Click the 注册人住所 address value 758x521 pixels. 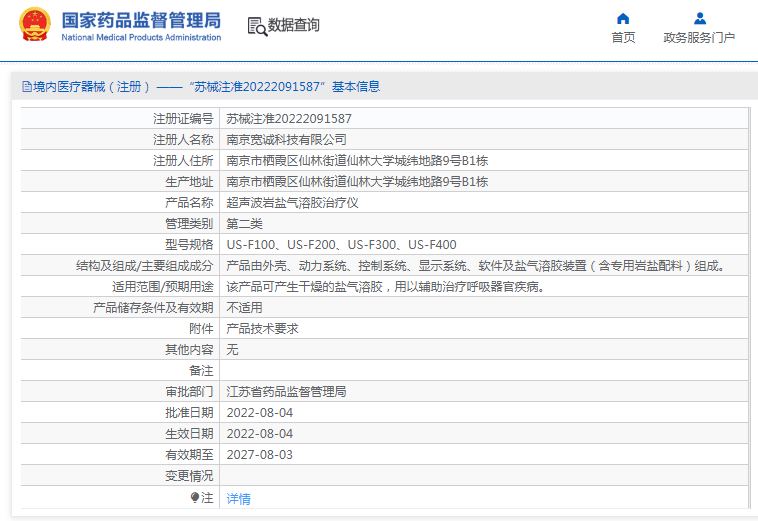click(357, 161)
